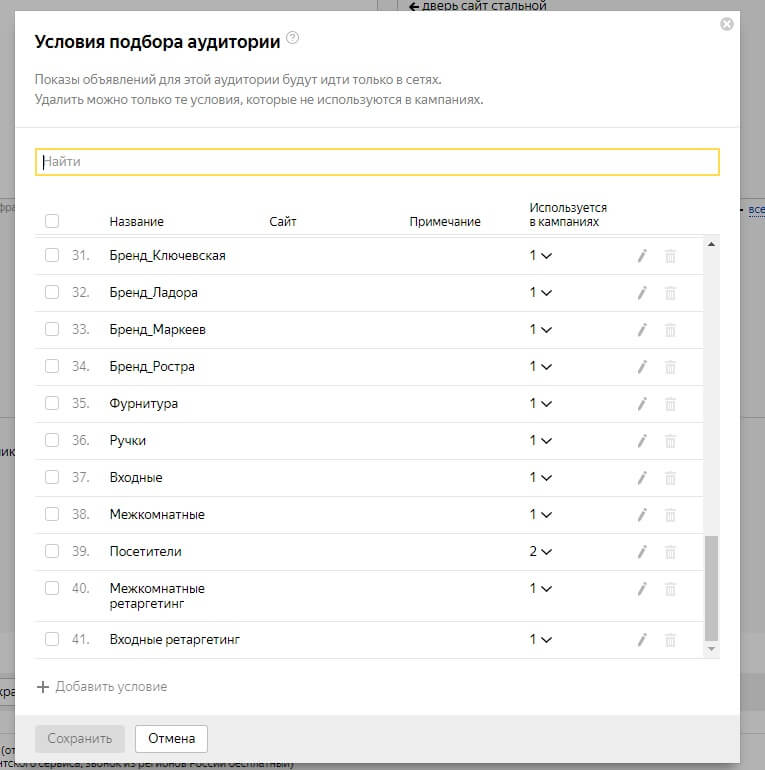Click the list scrollbar up arrow
This screenshot has height=770, width=765.
(711, 244)
